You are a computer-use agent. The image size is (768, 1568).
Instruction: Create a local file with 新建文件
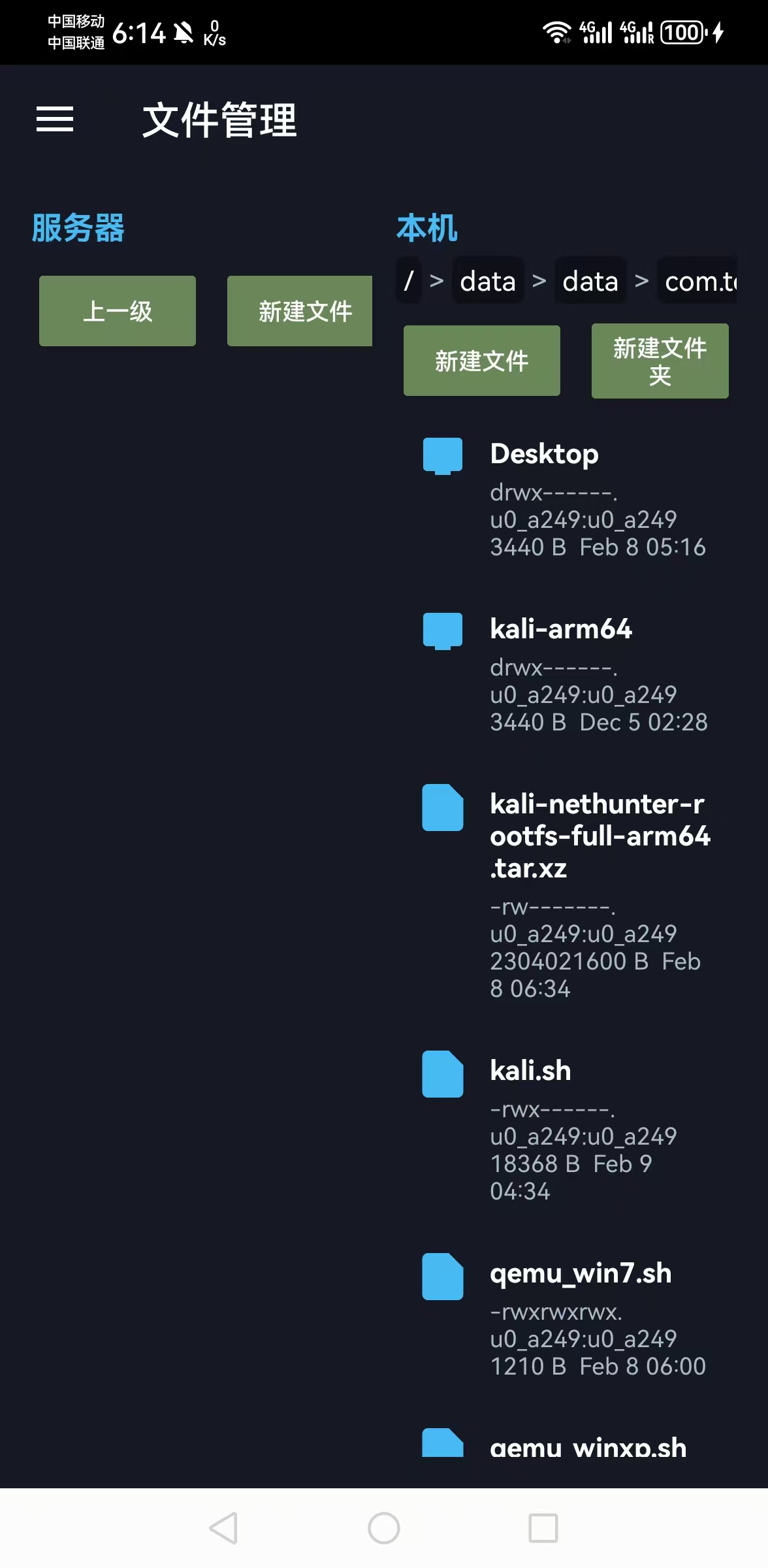(x=482, y=361)
